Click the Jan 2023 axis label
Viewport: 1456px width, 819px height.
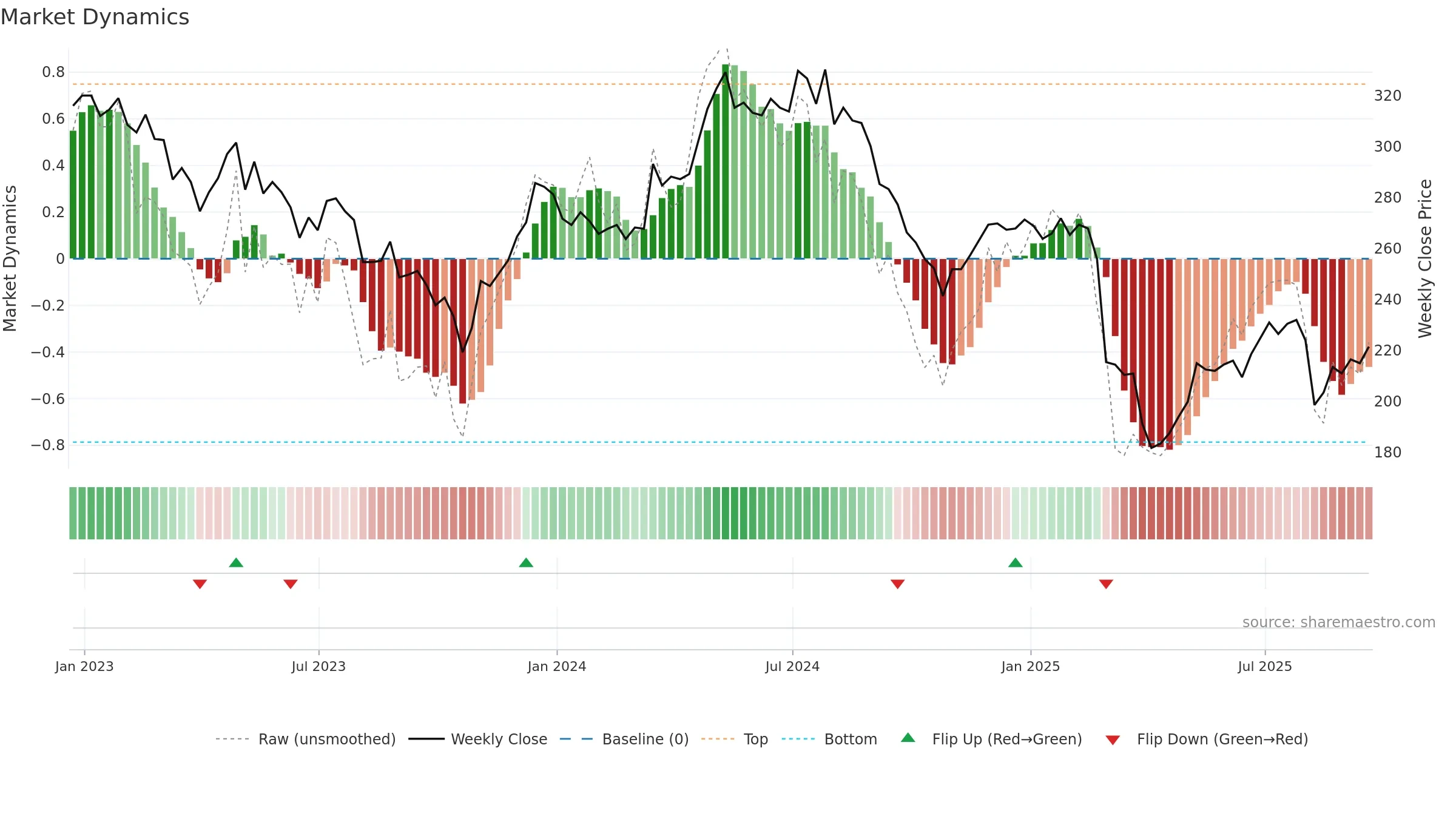coord(84,666)
